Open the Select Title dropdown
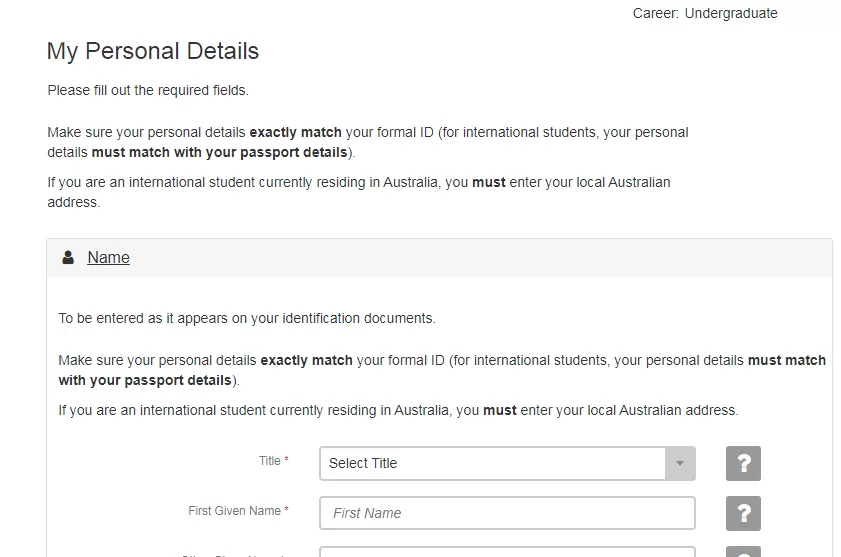The height and width of the screenshot is (557, 841). pos(507,463)
